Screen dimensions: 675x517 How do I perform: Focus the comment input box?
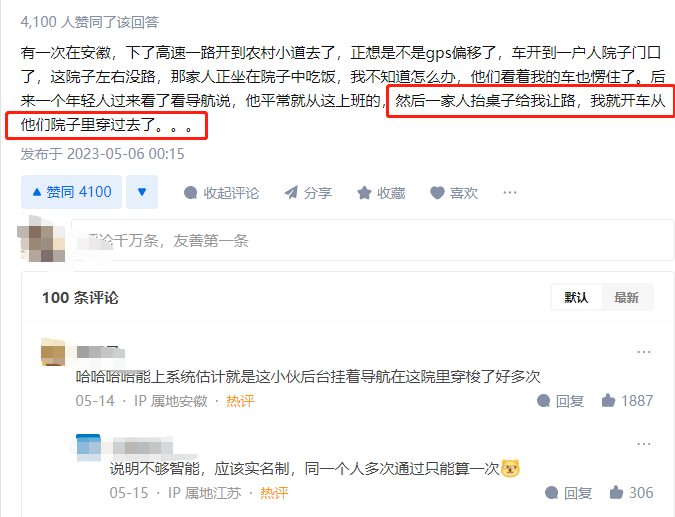tap(373, 240)
